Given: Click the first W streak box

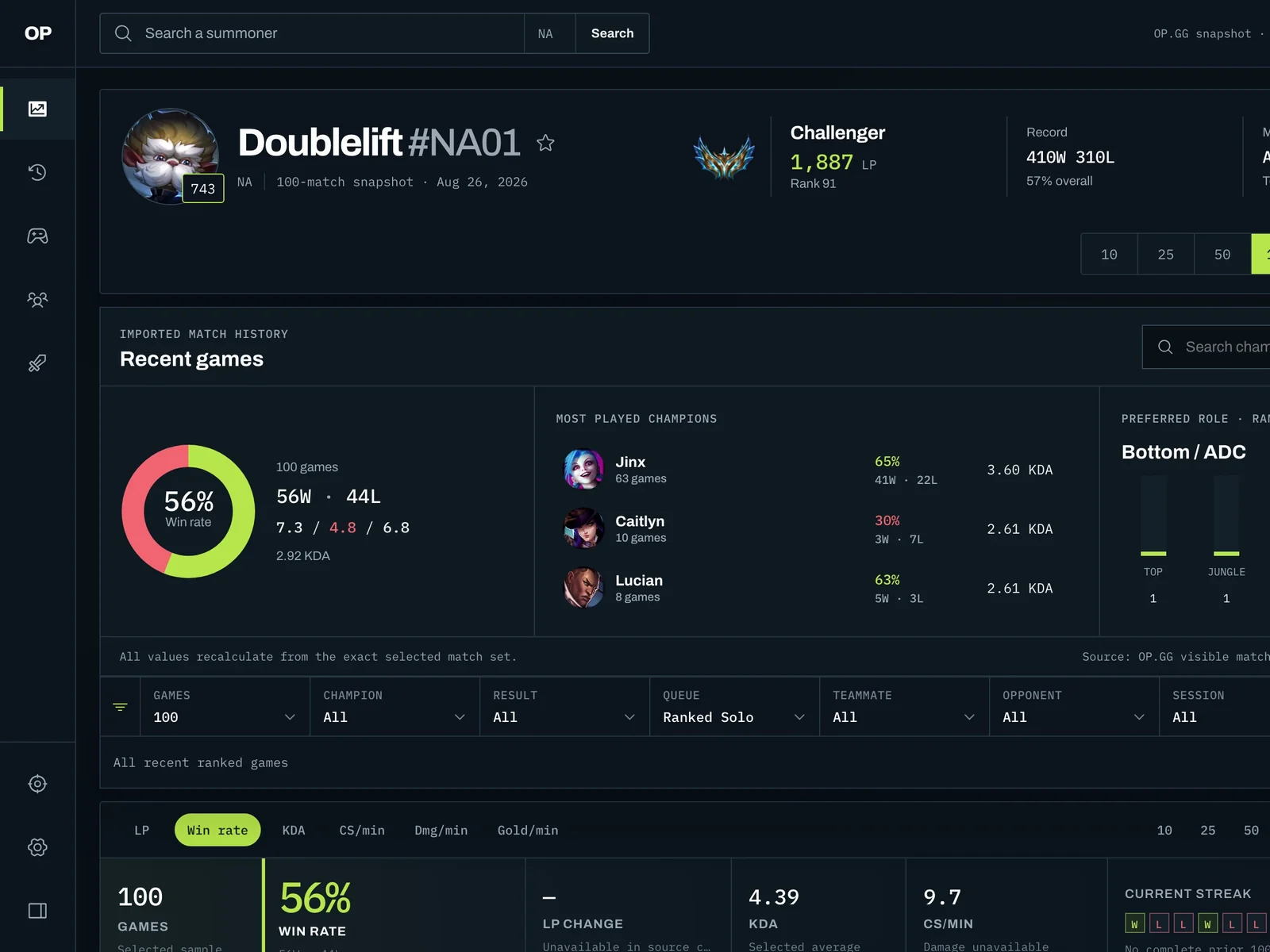Looking at the screenshot, I should pos(1134,924).
